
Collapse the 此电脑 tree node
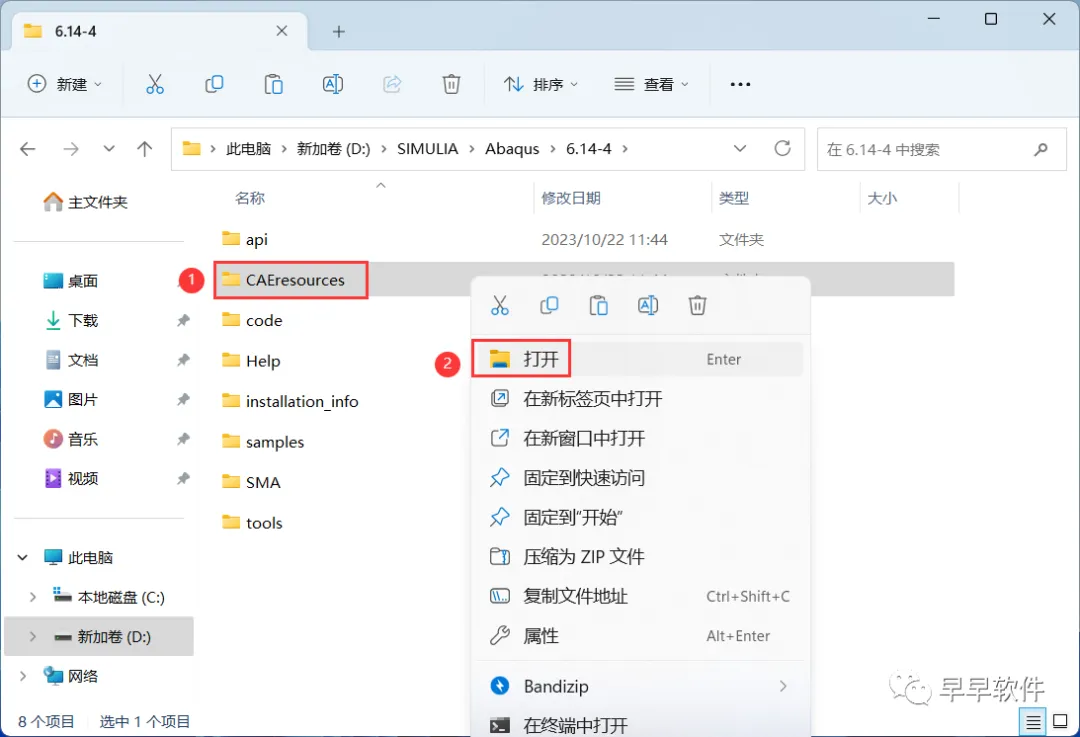23,557
